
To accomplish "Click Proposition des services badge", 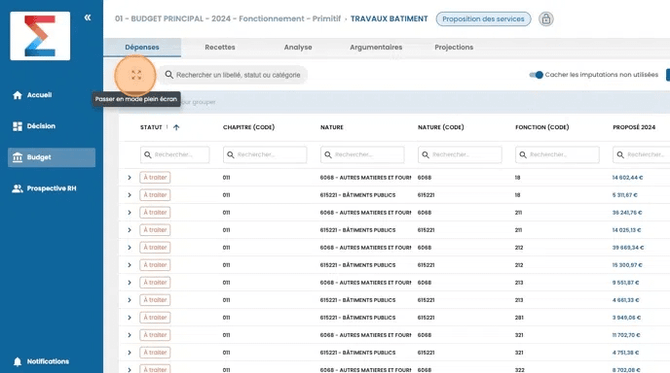I will (x=483, y=19).
